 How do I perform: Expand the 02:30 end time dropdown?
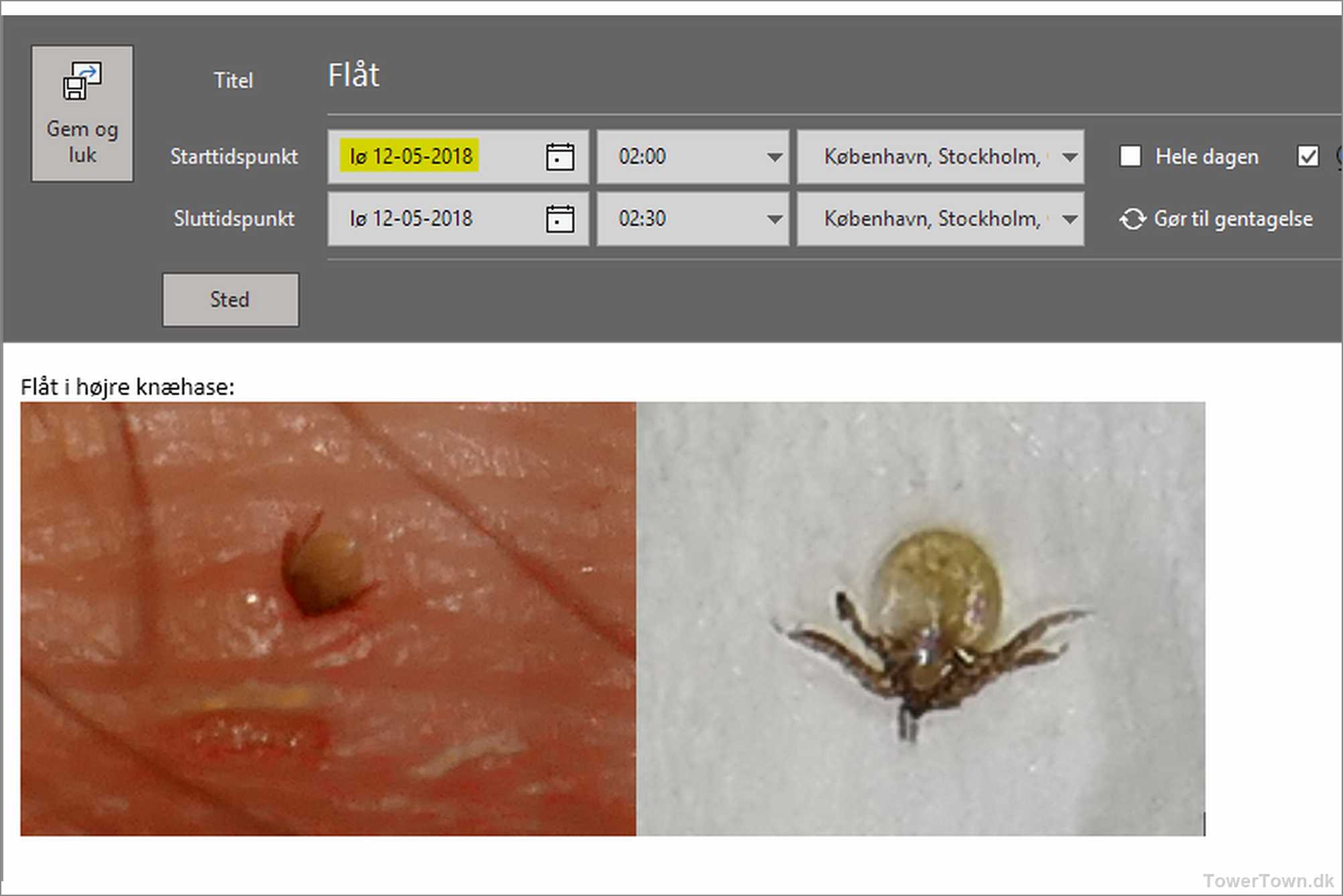click(774, 219)
